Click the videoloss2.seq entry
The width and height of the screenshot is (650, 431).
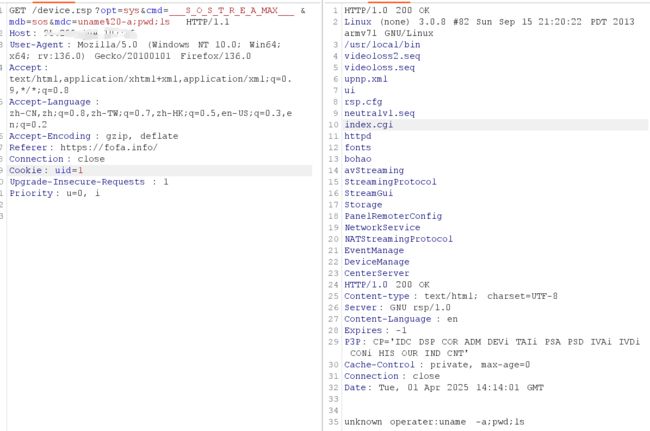click(382, 56)
